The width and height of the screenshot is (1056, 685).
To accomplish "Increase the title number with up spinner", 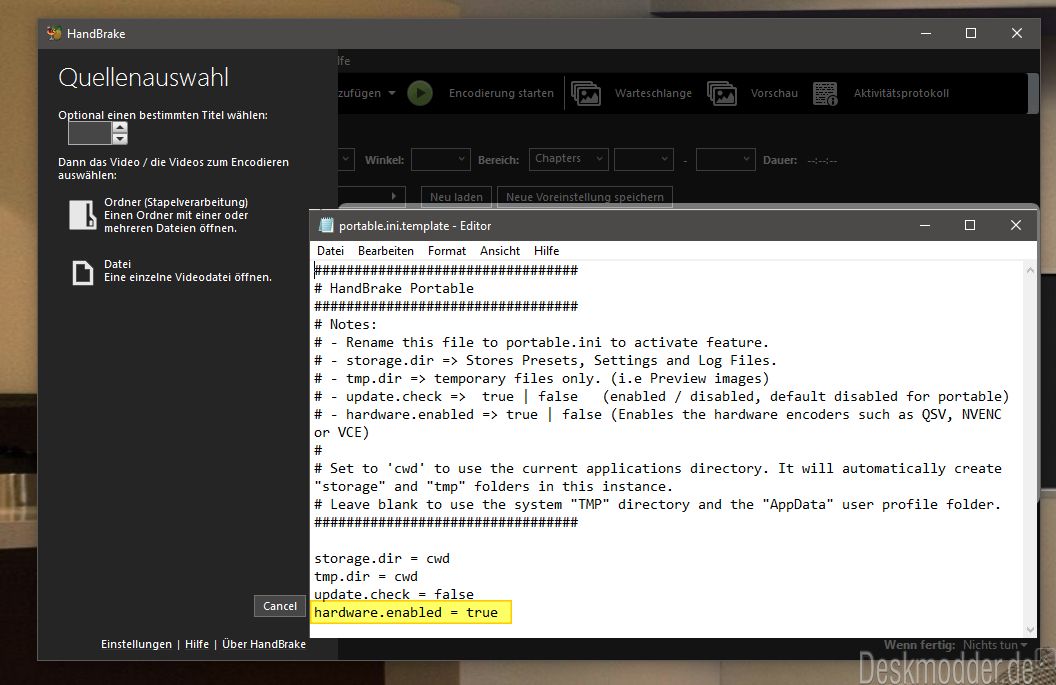I will point(120,127).
